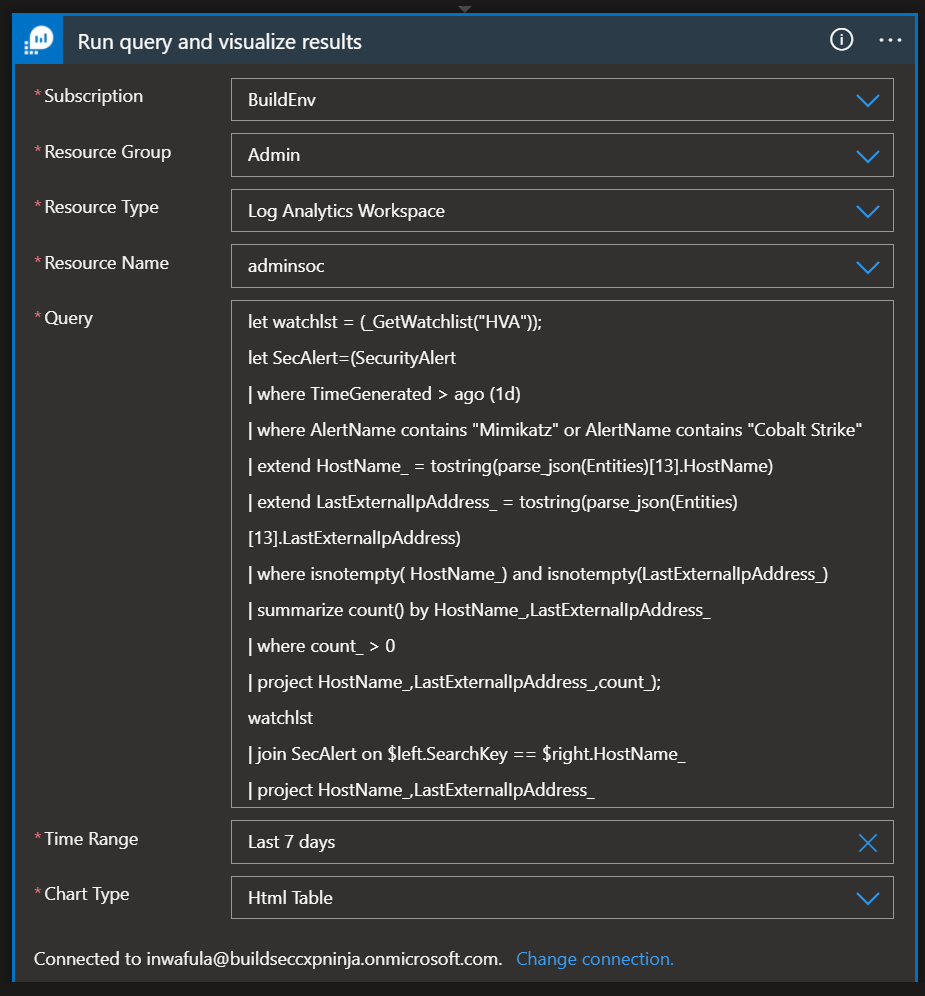Screen dimensions: 925x996
Task: Expand the Resource Type dropdown arrow
Action: pos(867,211)
